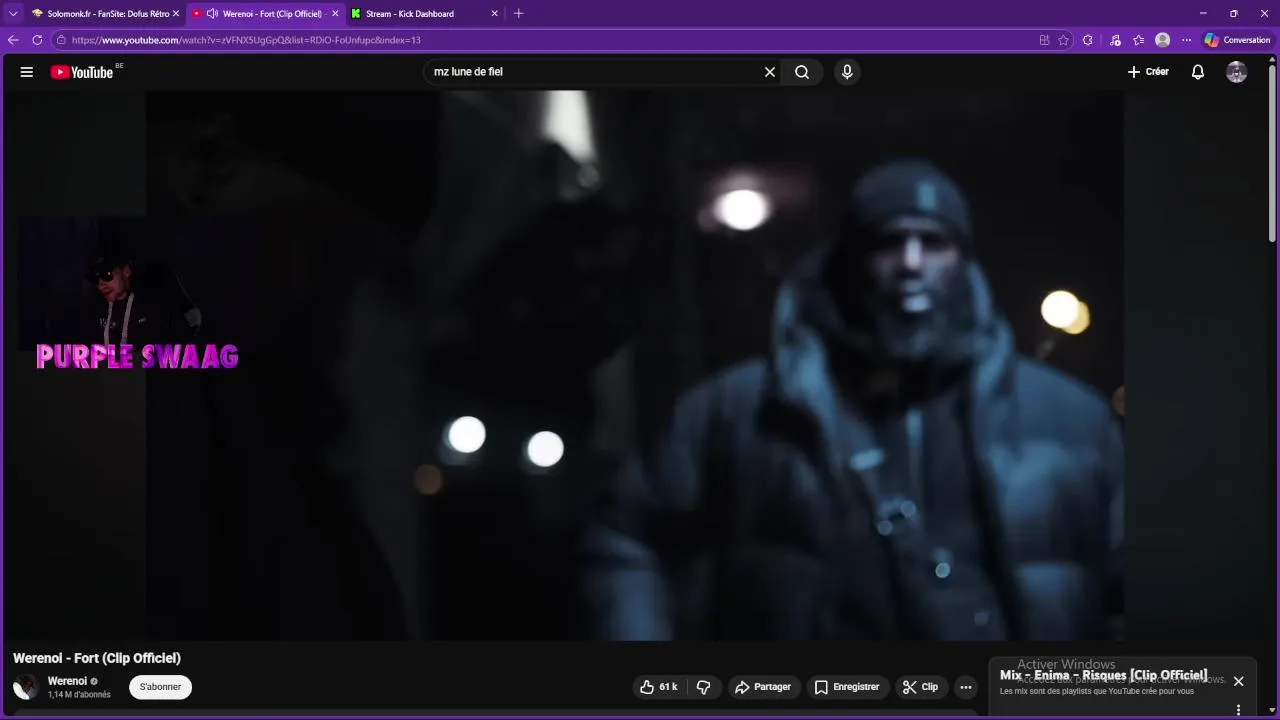Close the Solomonk.fr tab

pyautogui.click(x=176, y=14)
